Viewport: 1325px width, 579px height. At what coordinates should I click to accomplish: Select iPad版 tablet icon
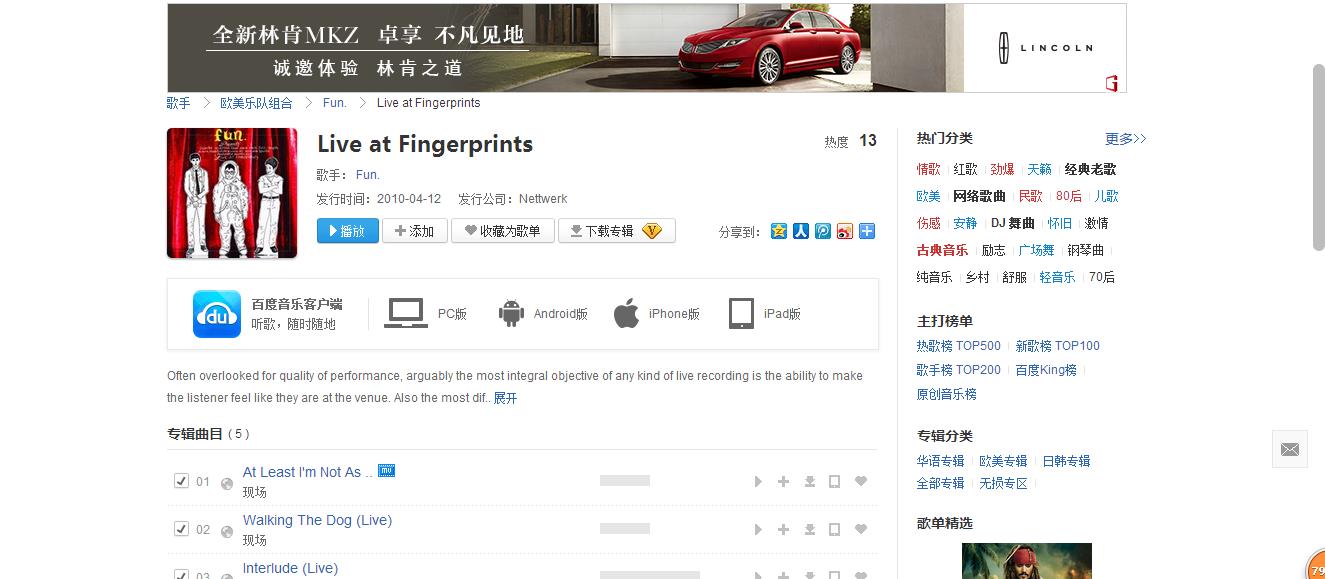[x=741, y=314]
